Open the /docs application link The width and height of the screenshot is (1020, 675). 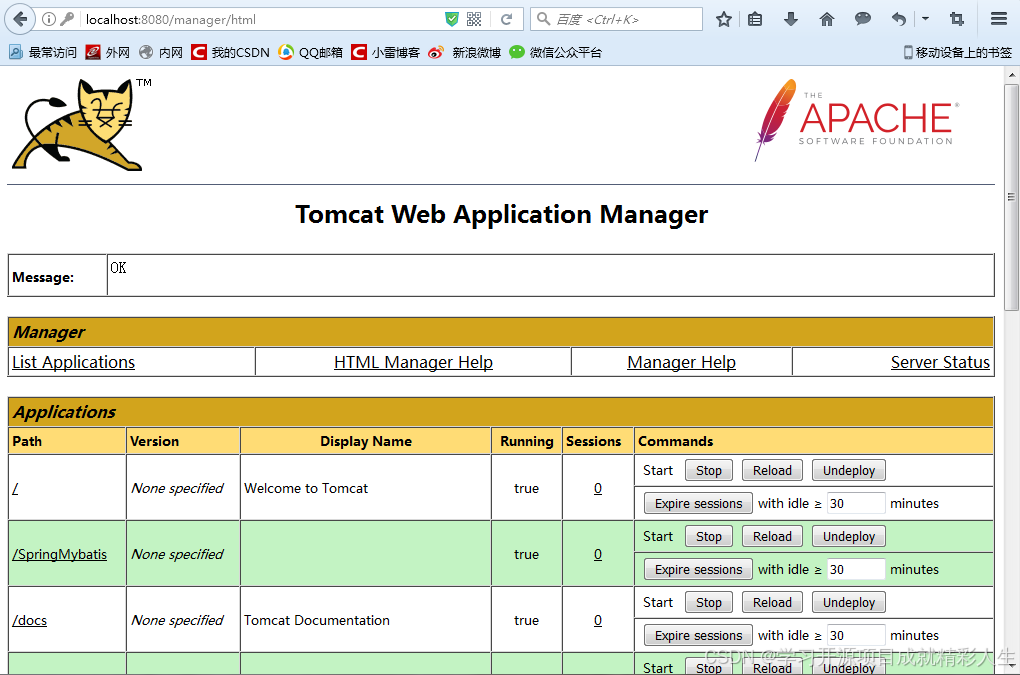[29, 620]
